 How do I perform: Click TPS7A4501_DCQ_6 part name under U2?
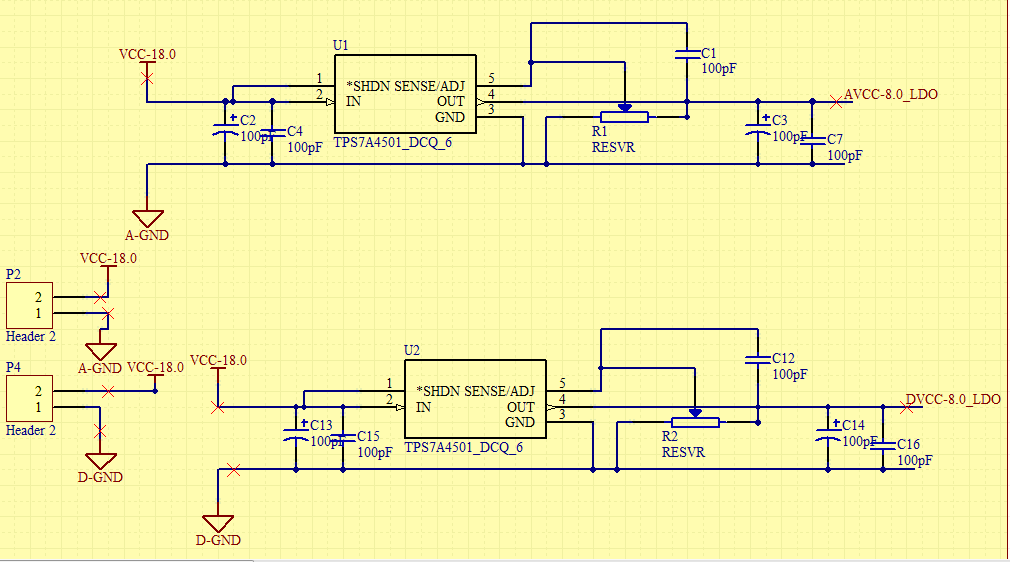(463, 447)
